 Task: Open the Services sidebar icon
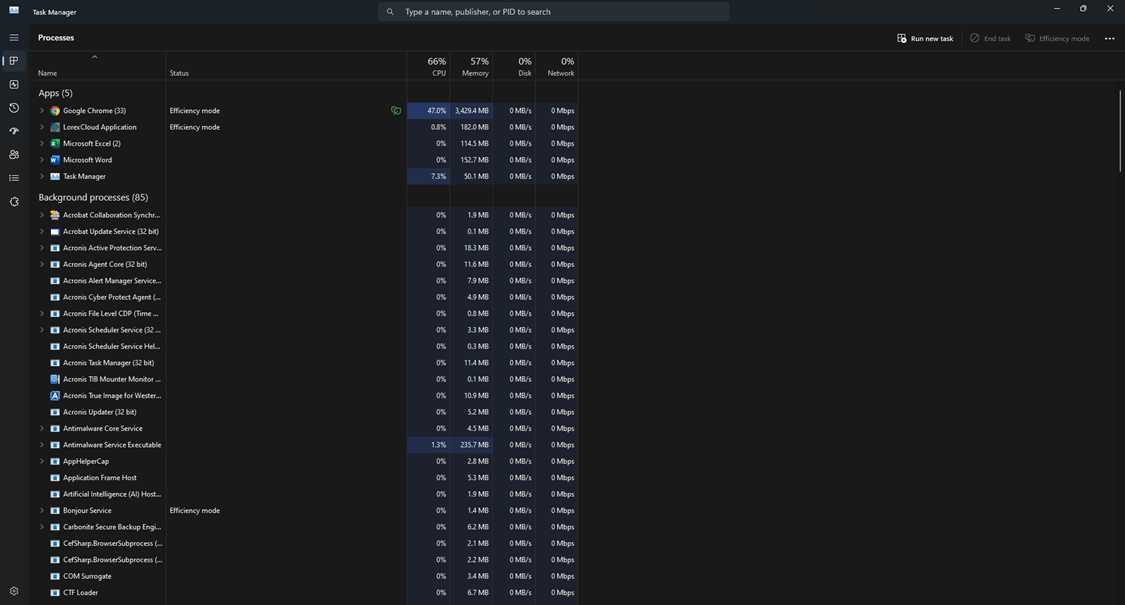pyautogui.click(x=14, y=202)
